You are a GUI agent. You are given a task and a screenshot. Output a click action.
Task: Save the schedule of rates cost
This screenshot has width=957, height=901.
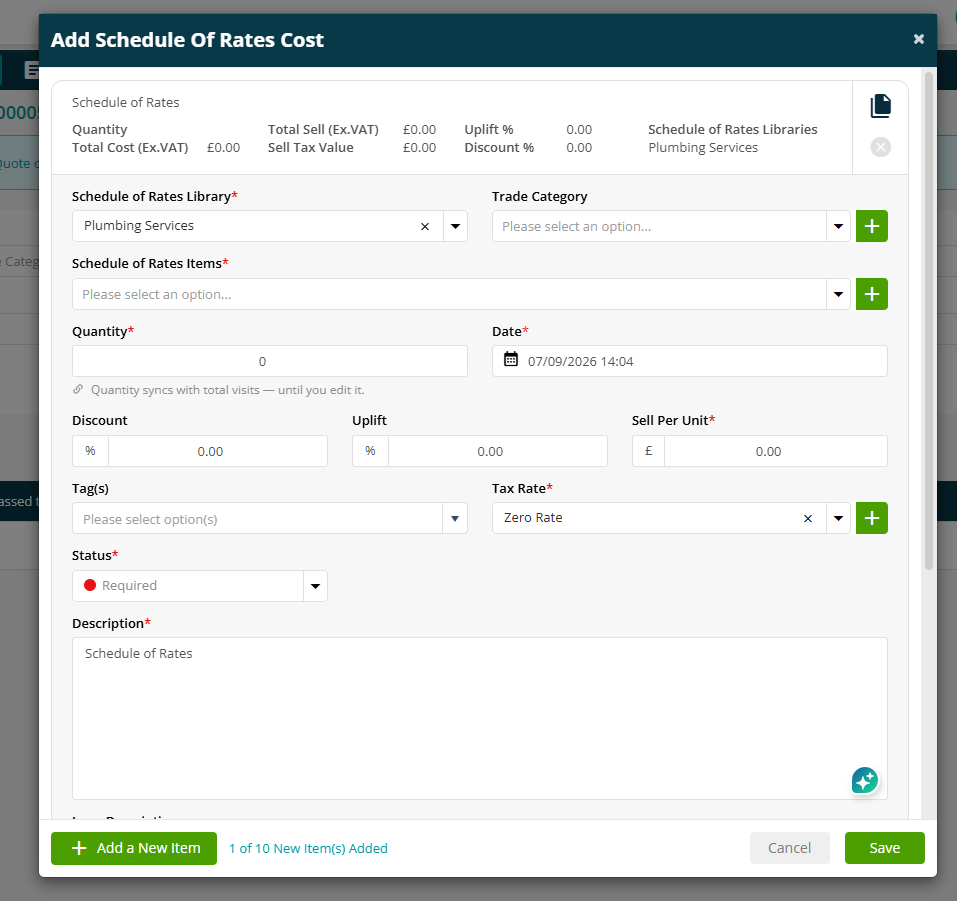point(884,848)
